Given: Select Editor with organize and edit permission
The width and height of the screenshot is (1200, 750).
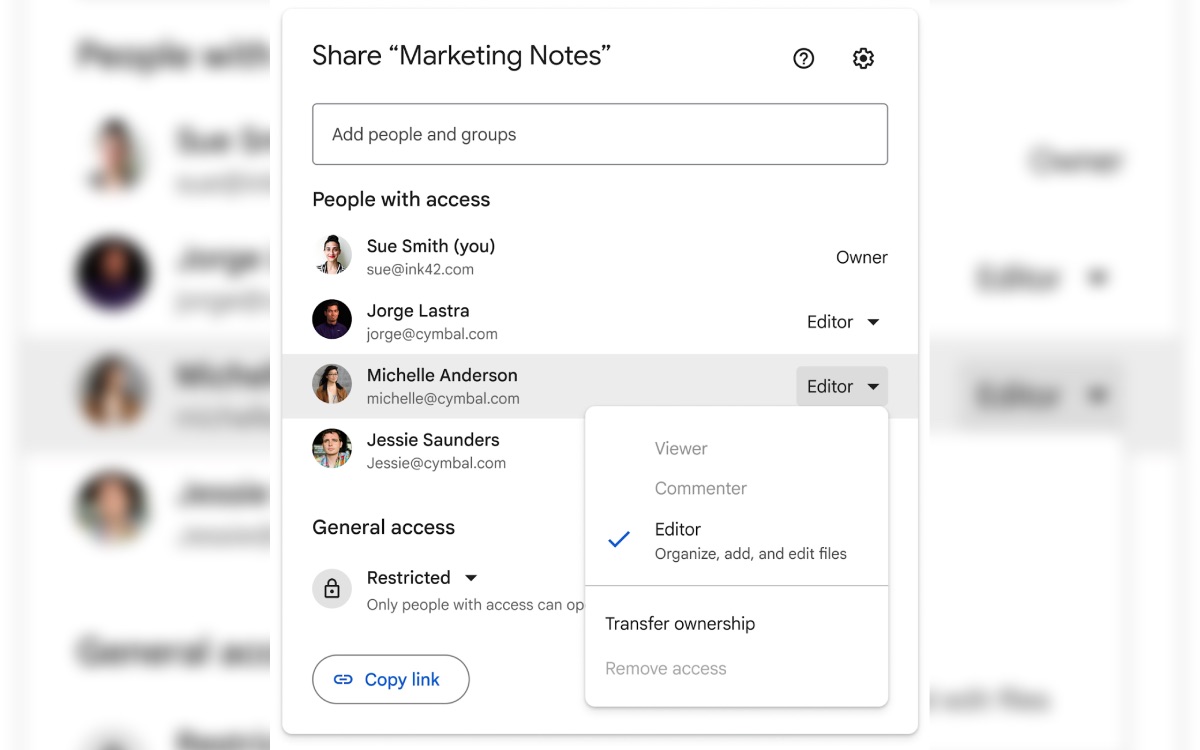Looking at the screenshot, I should coord(678,529).
